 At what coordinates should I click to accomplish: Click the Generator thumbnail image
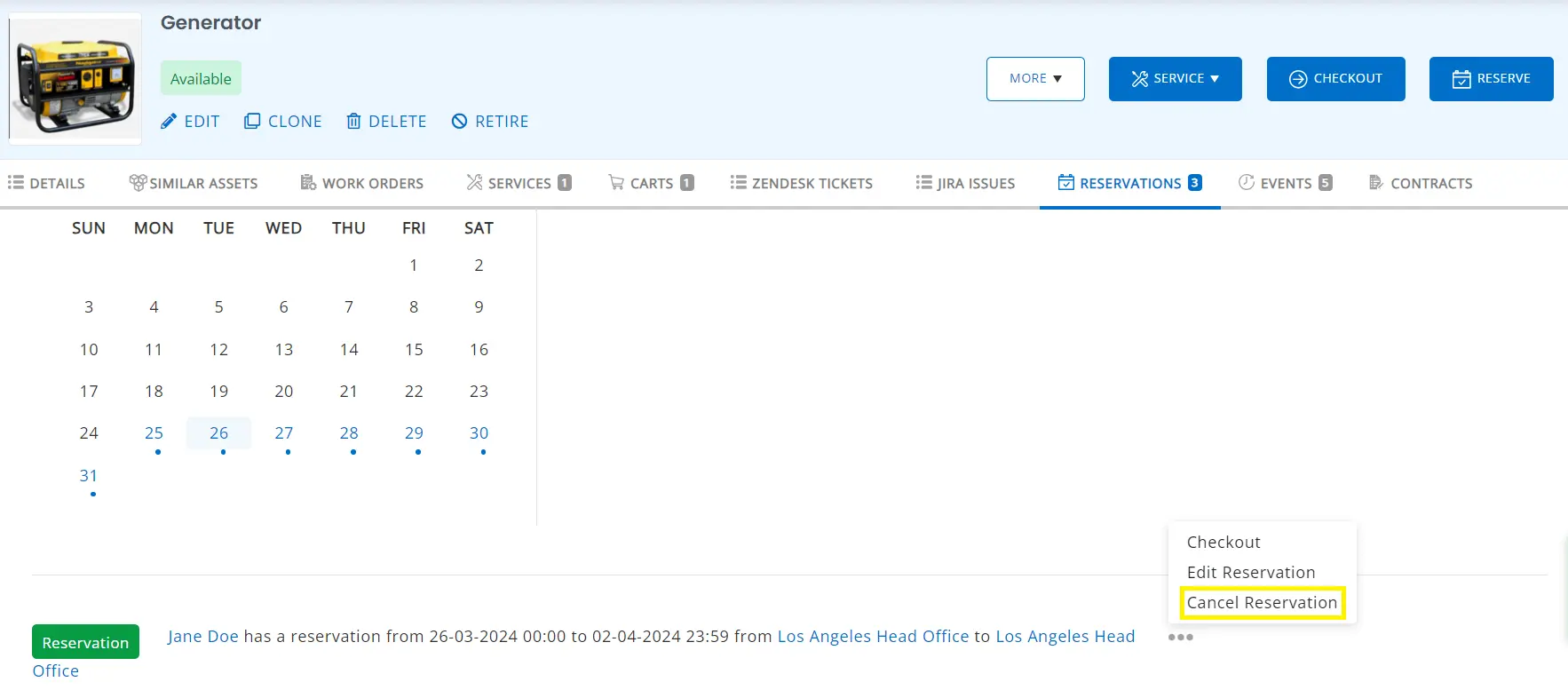click(x=75, y=79)
